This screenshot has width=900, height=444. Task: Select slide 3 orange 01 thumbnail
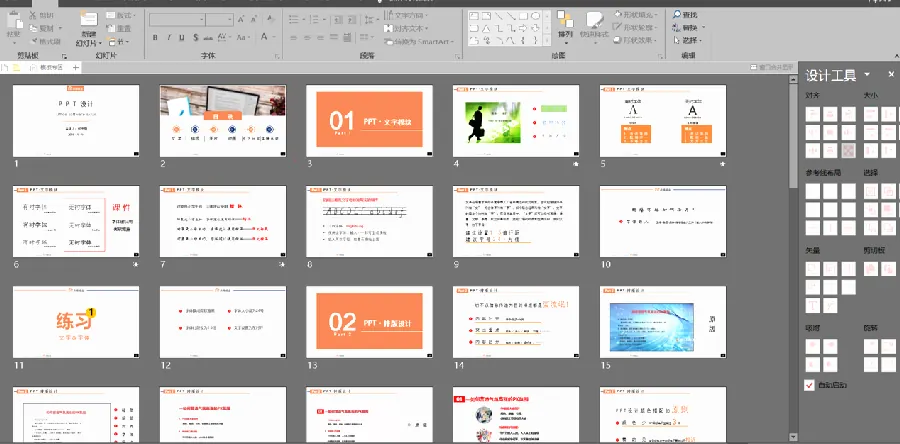(x=369, y=120)
